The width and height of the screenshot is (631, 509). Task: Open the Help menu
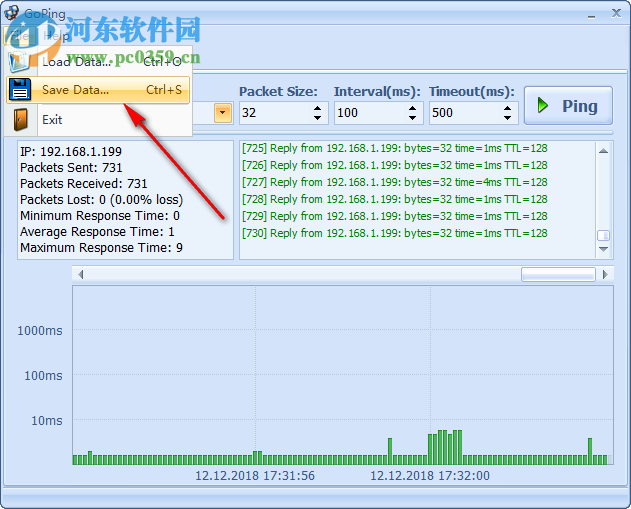tap(56, 36)
